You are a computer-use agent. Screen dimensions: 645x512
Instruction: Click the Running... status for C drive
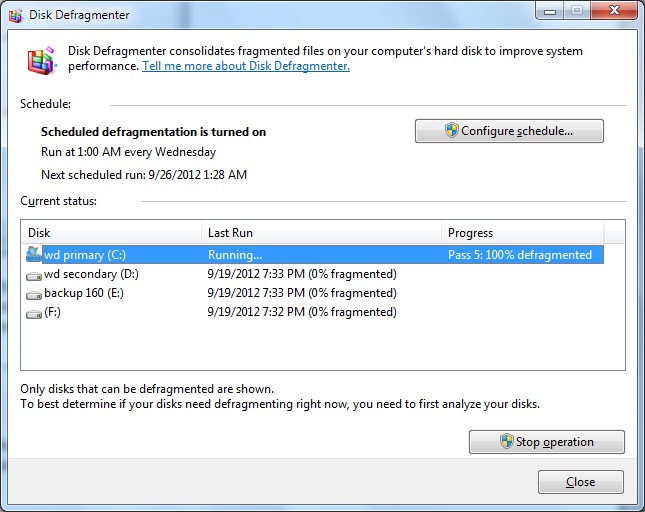(235, 255)
